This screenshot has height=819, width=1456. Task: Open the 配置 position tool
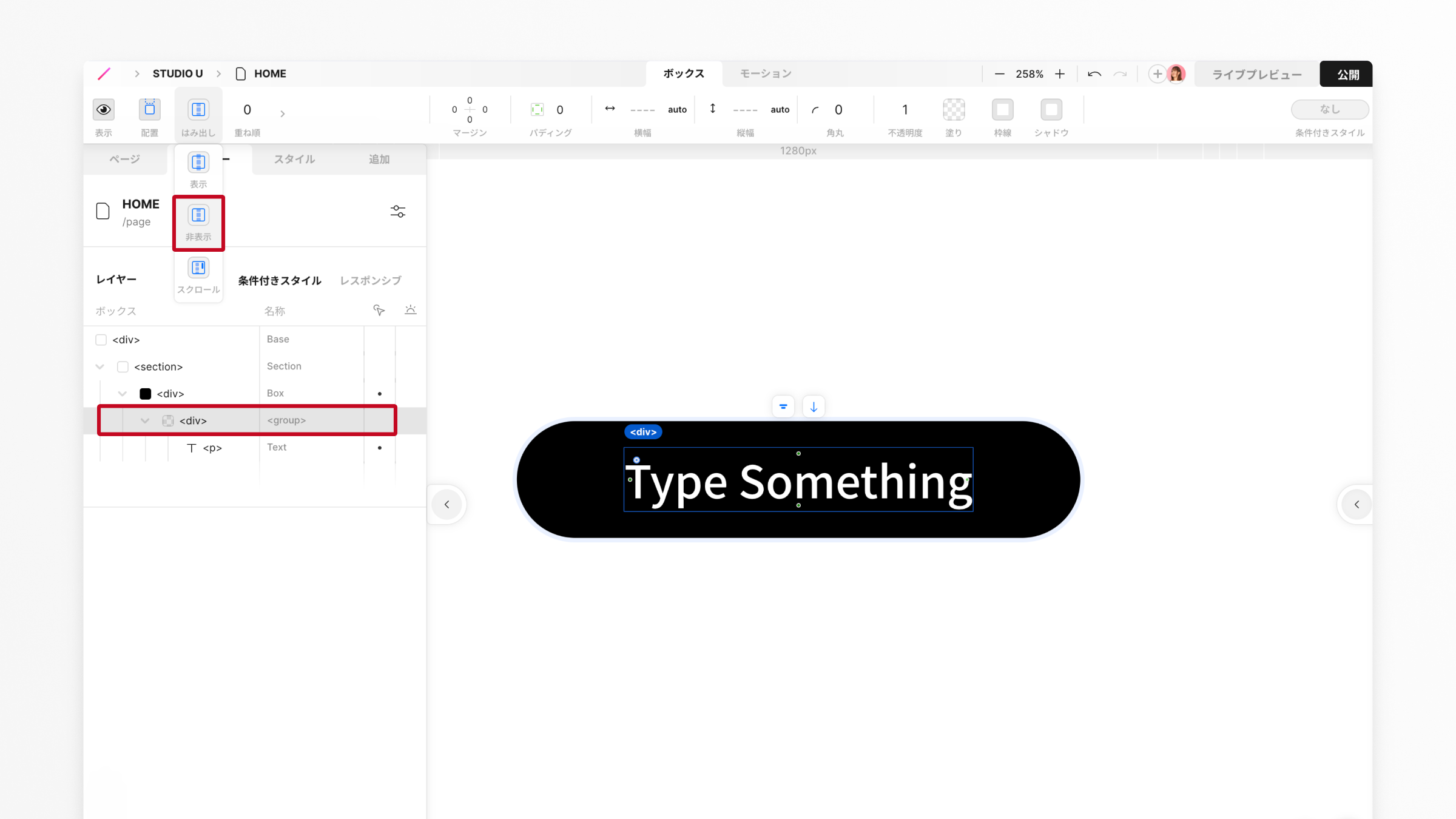(x=150, y=110)
